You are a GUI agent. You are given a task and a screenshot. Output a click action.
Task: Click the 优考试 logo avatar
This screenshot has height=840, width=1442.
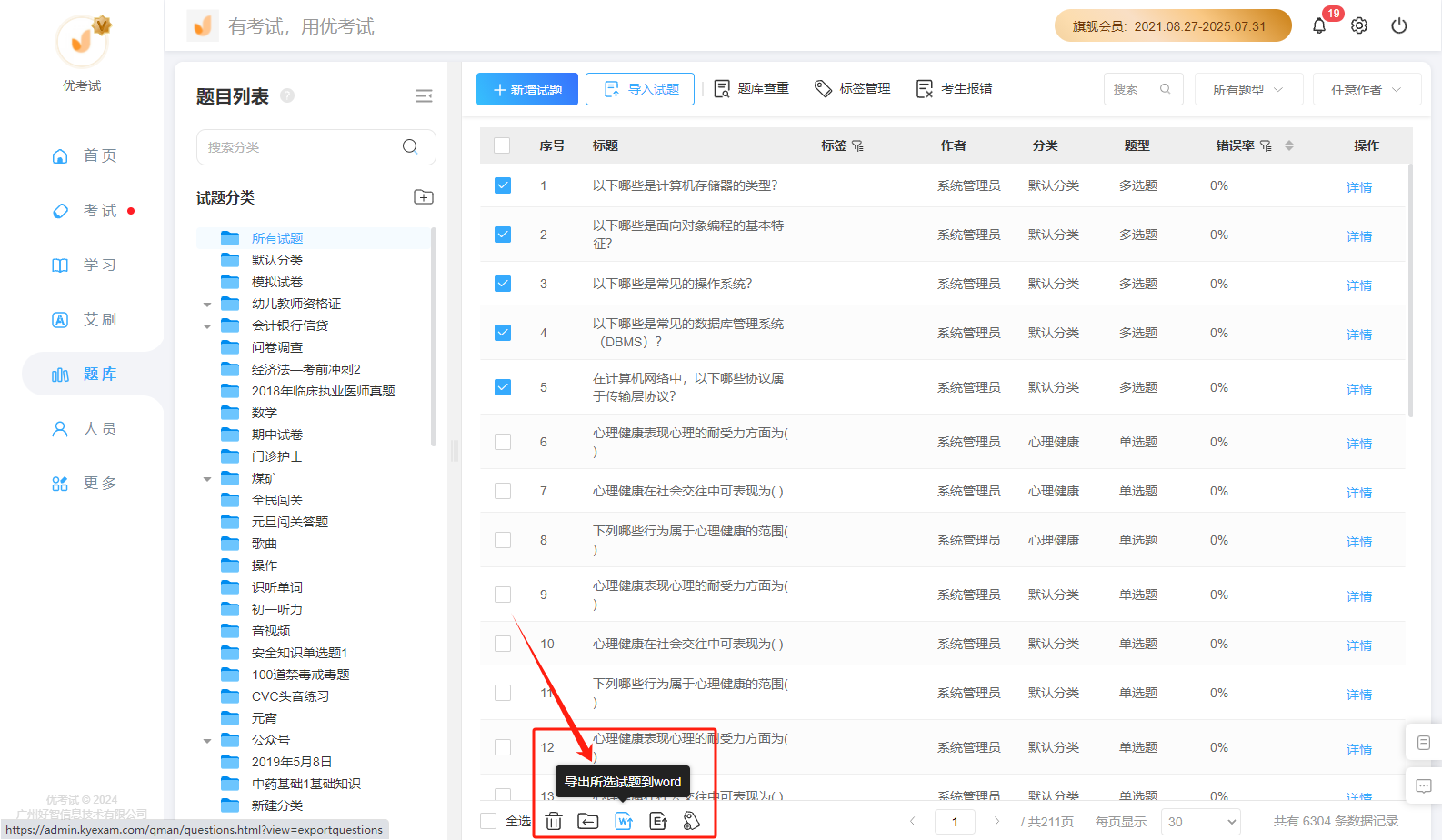click(82, 41)
